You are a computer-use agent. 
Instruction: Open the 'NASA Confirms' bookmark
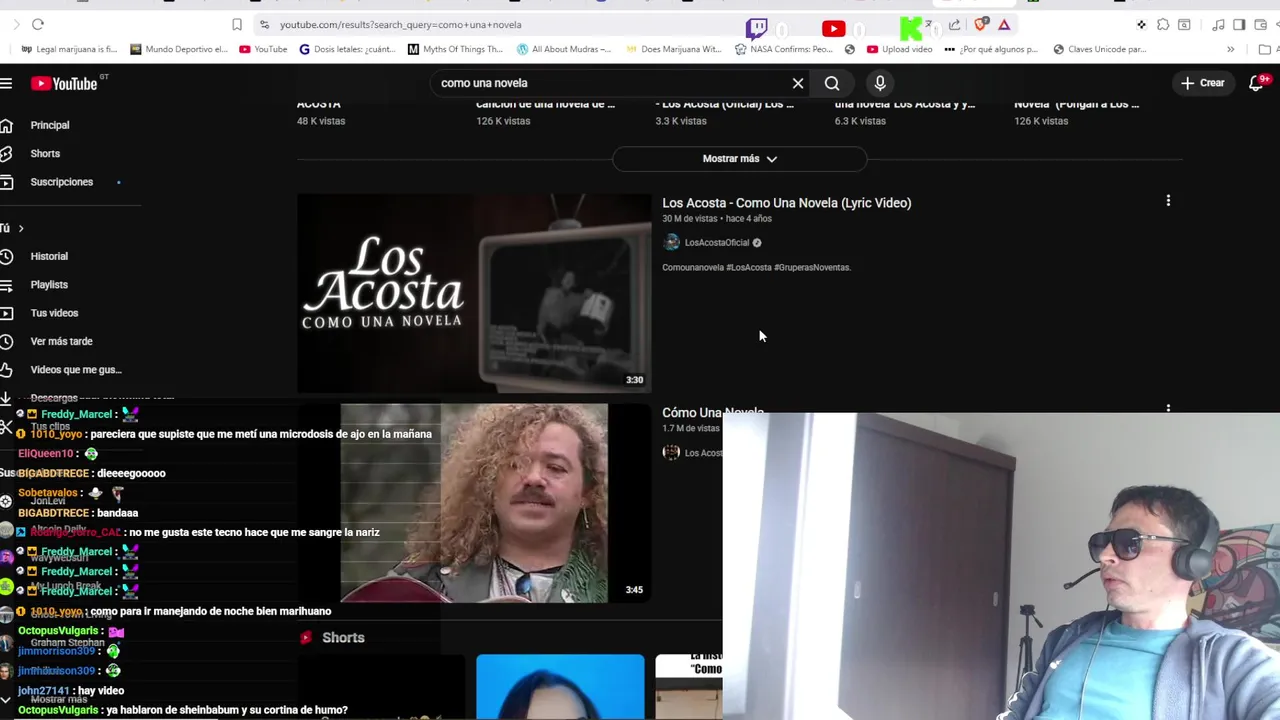point(783,49)
